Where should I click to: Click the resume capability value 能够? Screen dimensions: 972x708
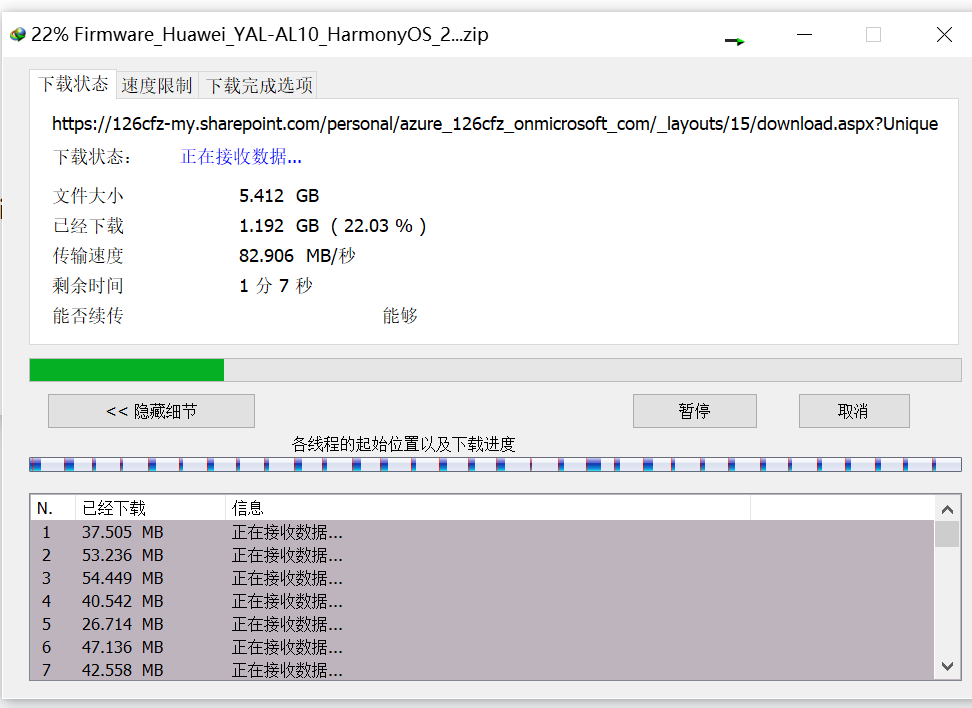click(x=400, y=316)
